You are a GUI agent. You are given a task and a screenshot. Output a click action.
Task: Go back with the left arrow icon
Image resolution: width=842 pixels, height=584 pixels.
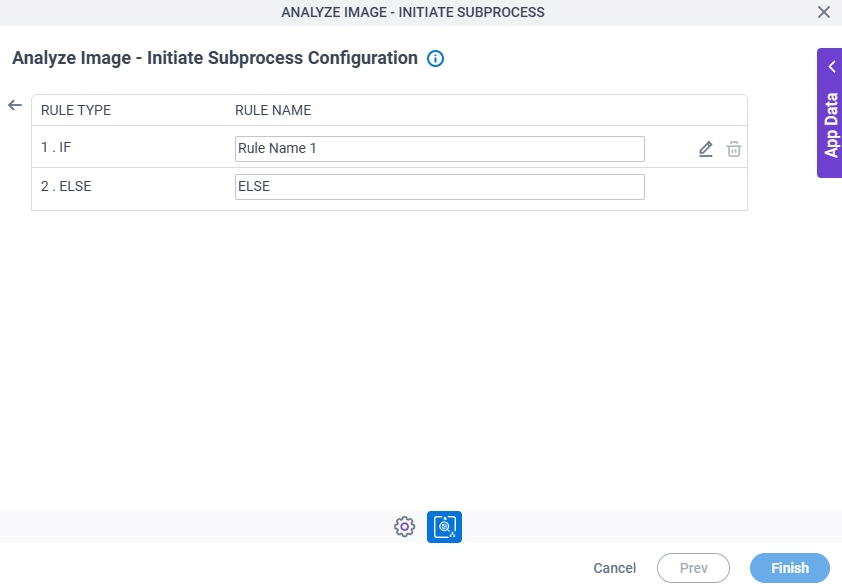point(15,105)
